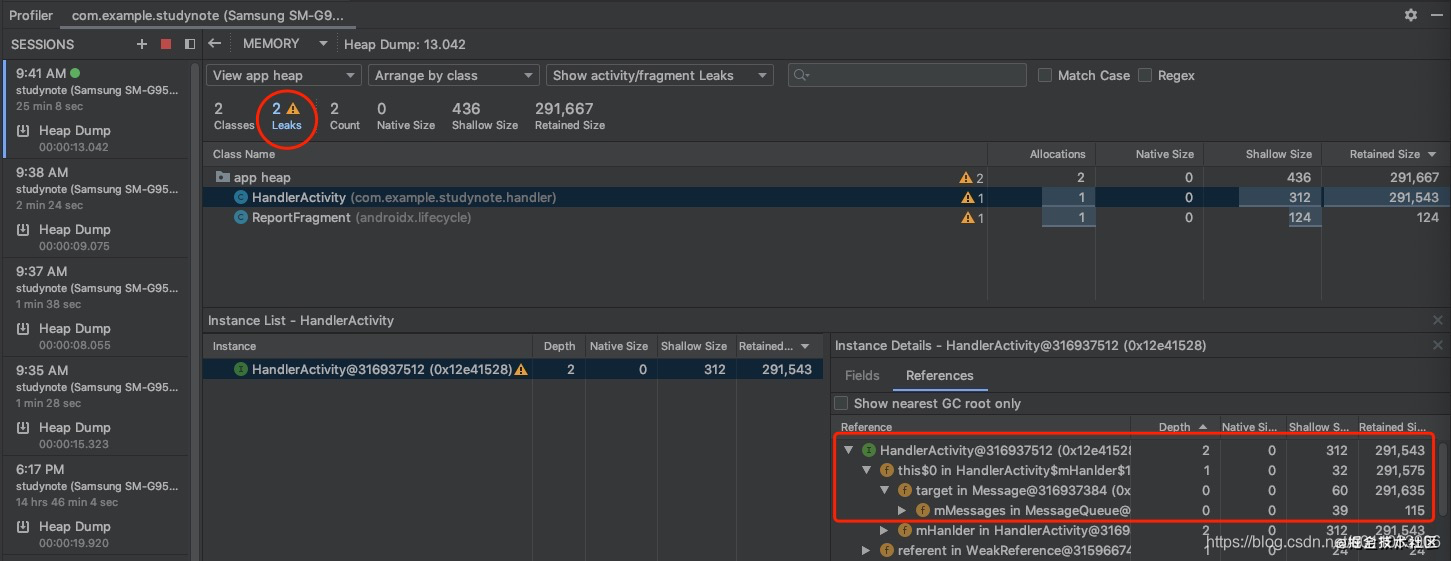Open profiler settings gear
The width and height of the screenshot is (1451, 561).
click(1411, 15)
